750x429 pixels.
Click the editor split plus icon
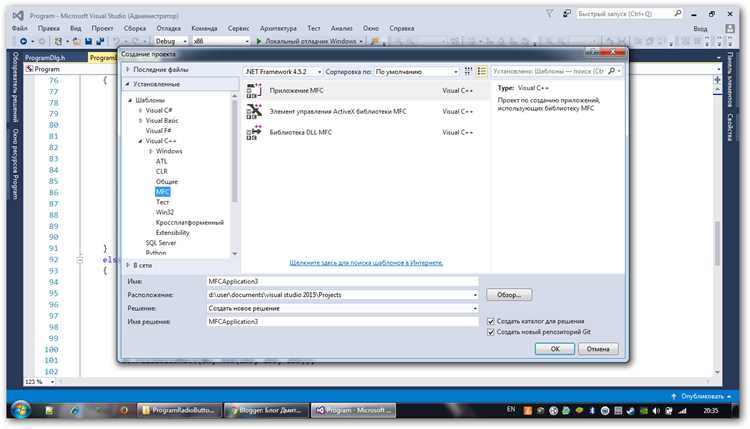point(717,80)
